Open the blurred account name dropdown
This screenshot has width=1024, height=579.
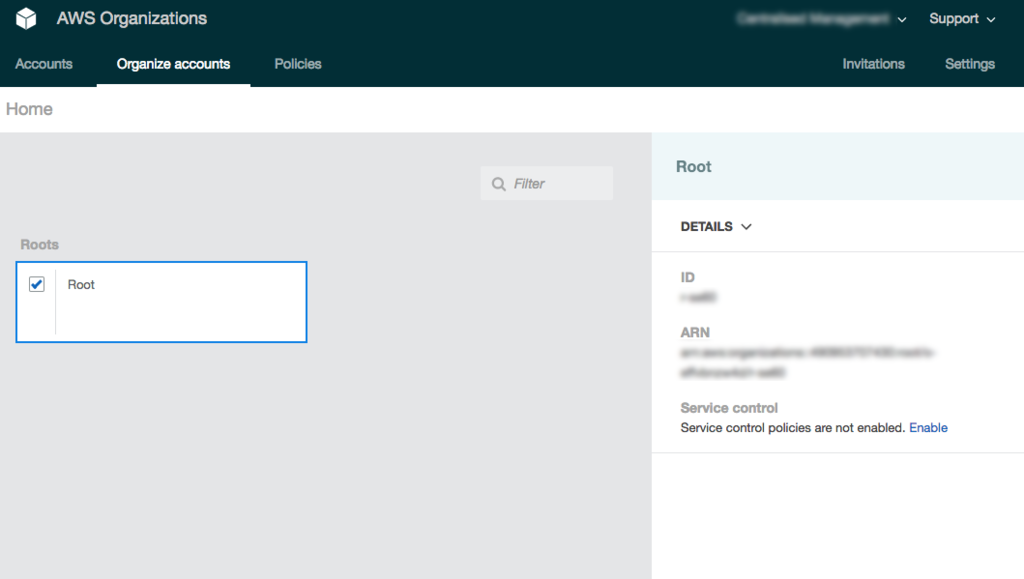[821, 19]
